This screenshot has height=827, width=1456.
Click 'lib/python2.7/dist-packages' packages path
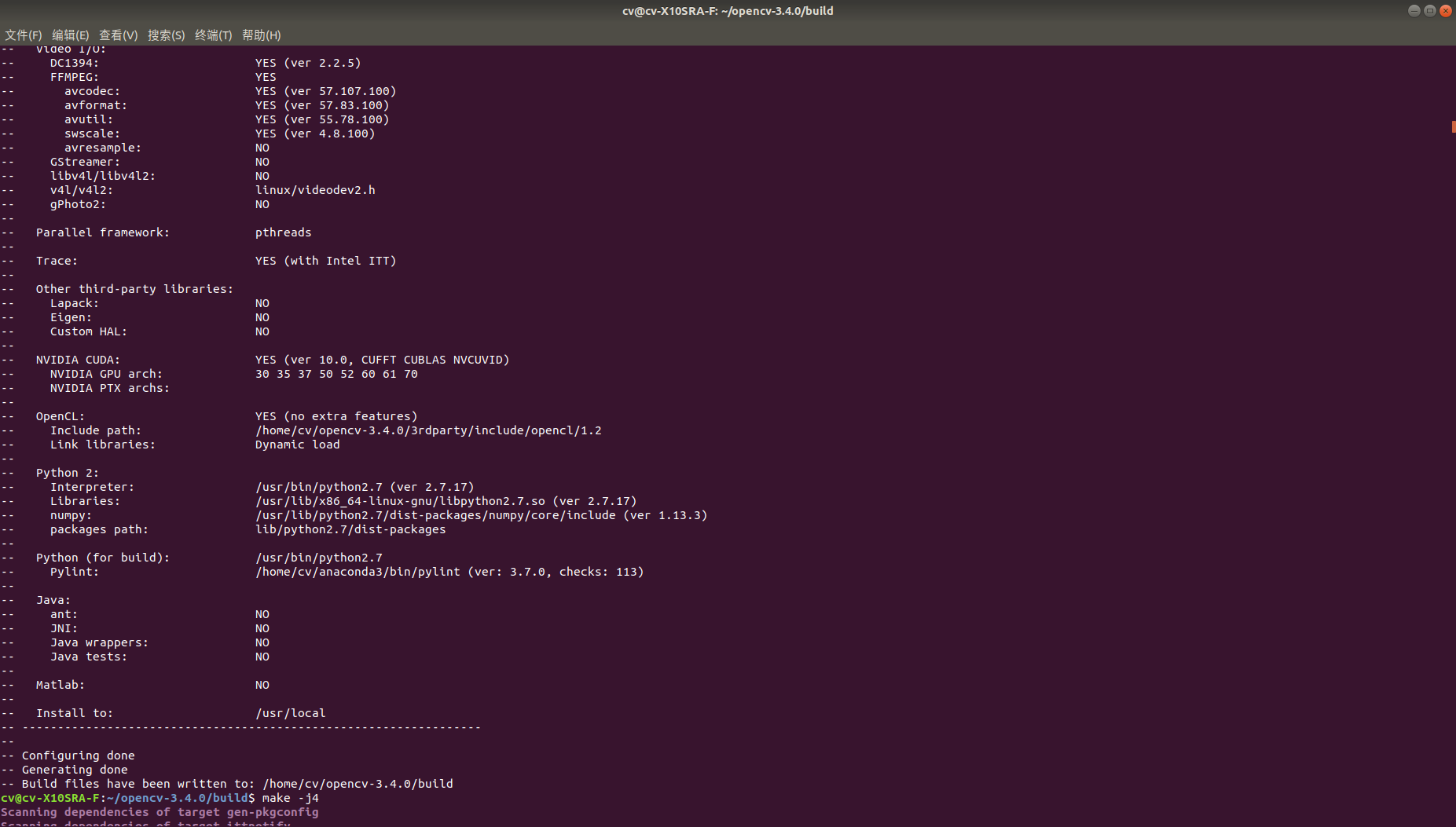click(x=350, y=529)
